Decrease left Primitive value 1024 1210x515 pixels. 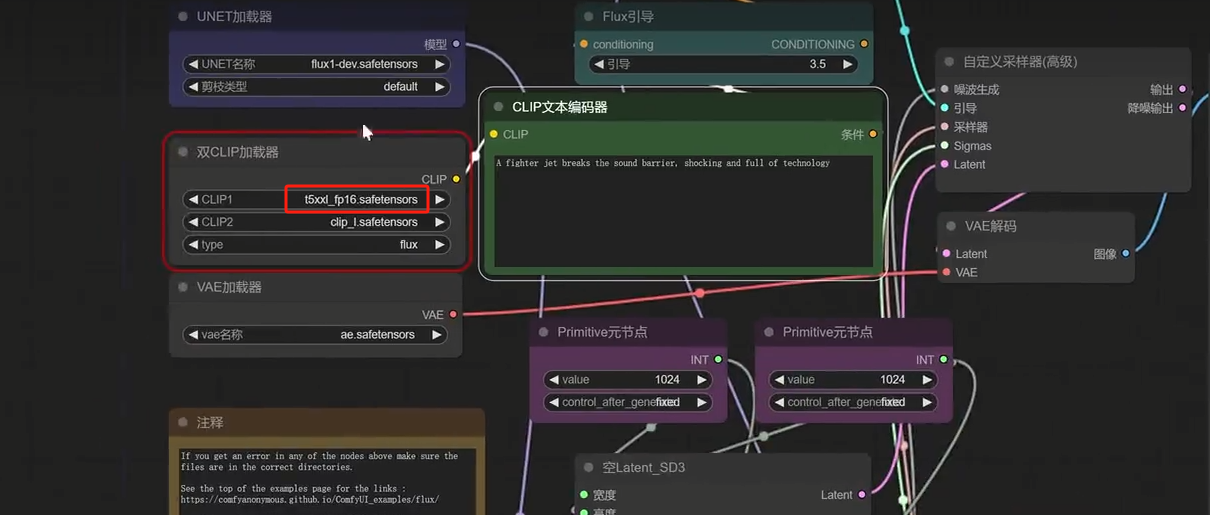(x=554, y=380)
